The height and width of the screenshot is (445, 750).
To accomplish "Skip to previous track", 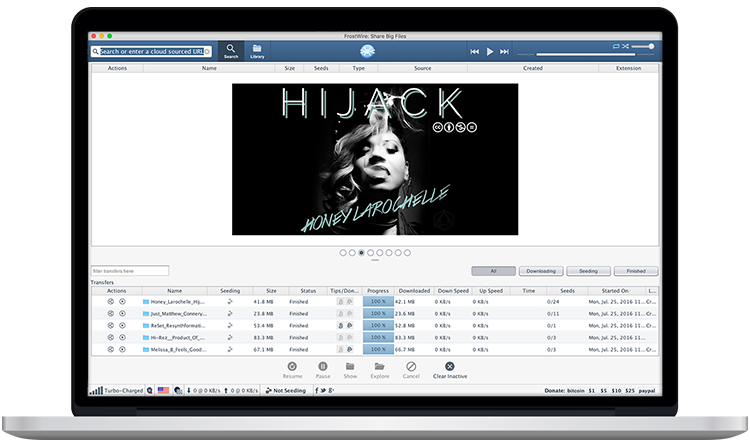I will pos(474,51).
